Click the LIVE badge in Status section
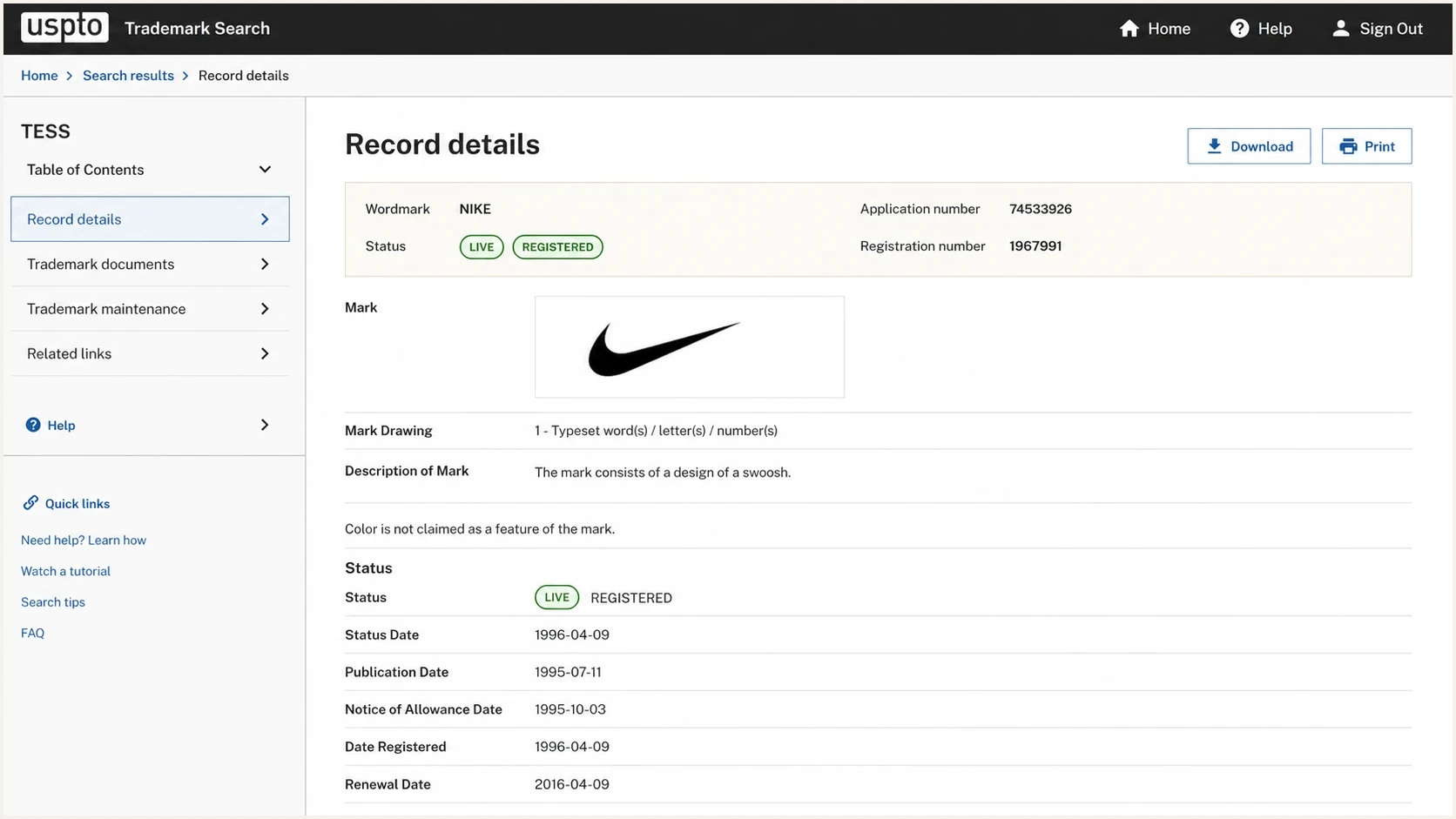The image size is (1456, 819). click(x=556, y=597)
